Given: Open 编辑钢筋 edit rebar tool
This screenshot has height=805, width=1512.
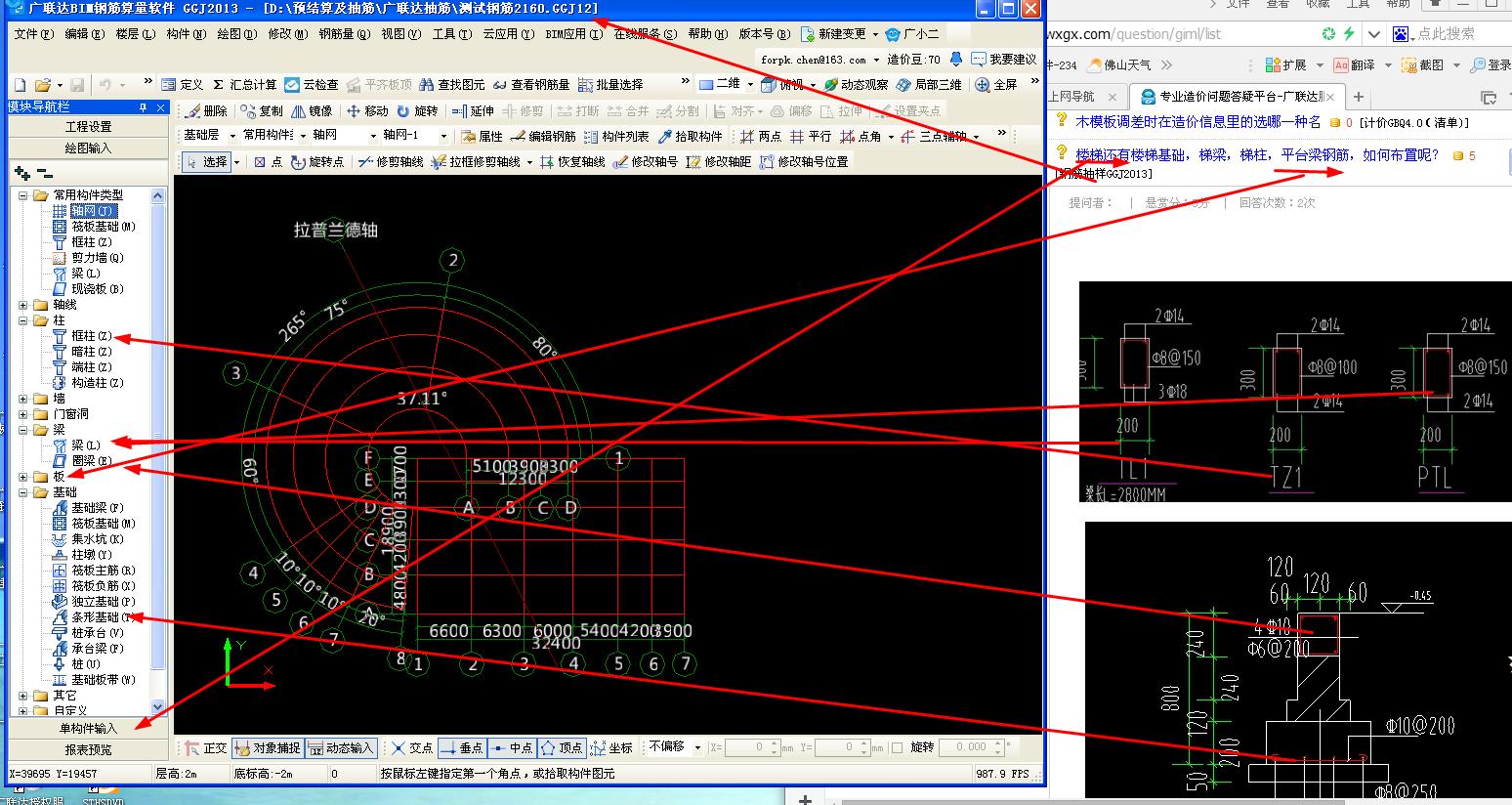Looking at the screenshot, I should point(543,137).
